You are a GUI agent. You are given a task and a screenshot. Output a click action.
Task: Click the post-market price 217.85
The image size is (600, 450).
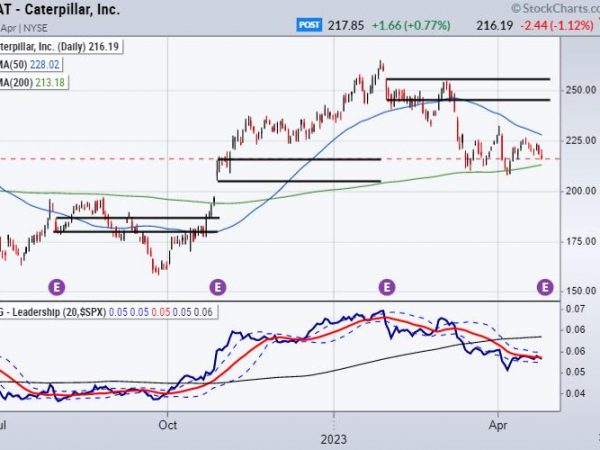click(346, 25)
